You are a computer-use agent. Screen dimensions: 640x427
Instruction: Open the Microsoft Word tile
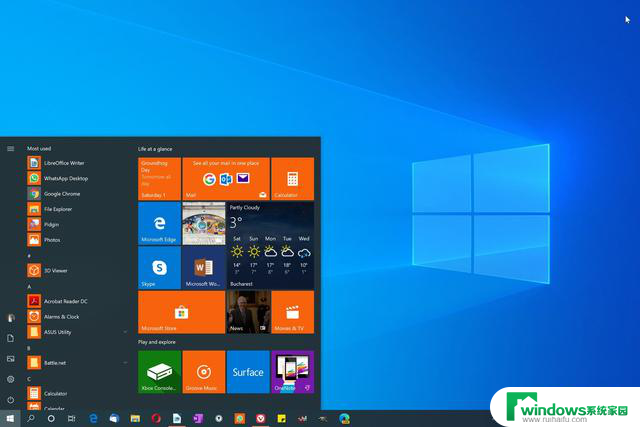tap(204, 268)
